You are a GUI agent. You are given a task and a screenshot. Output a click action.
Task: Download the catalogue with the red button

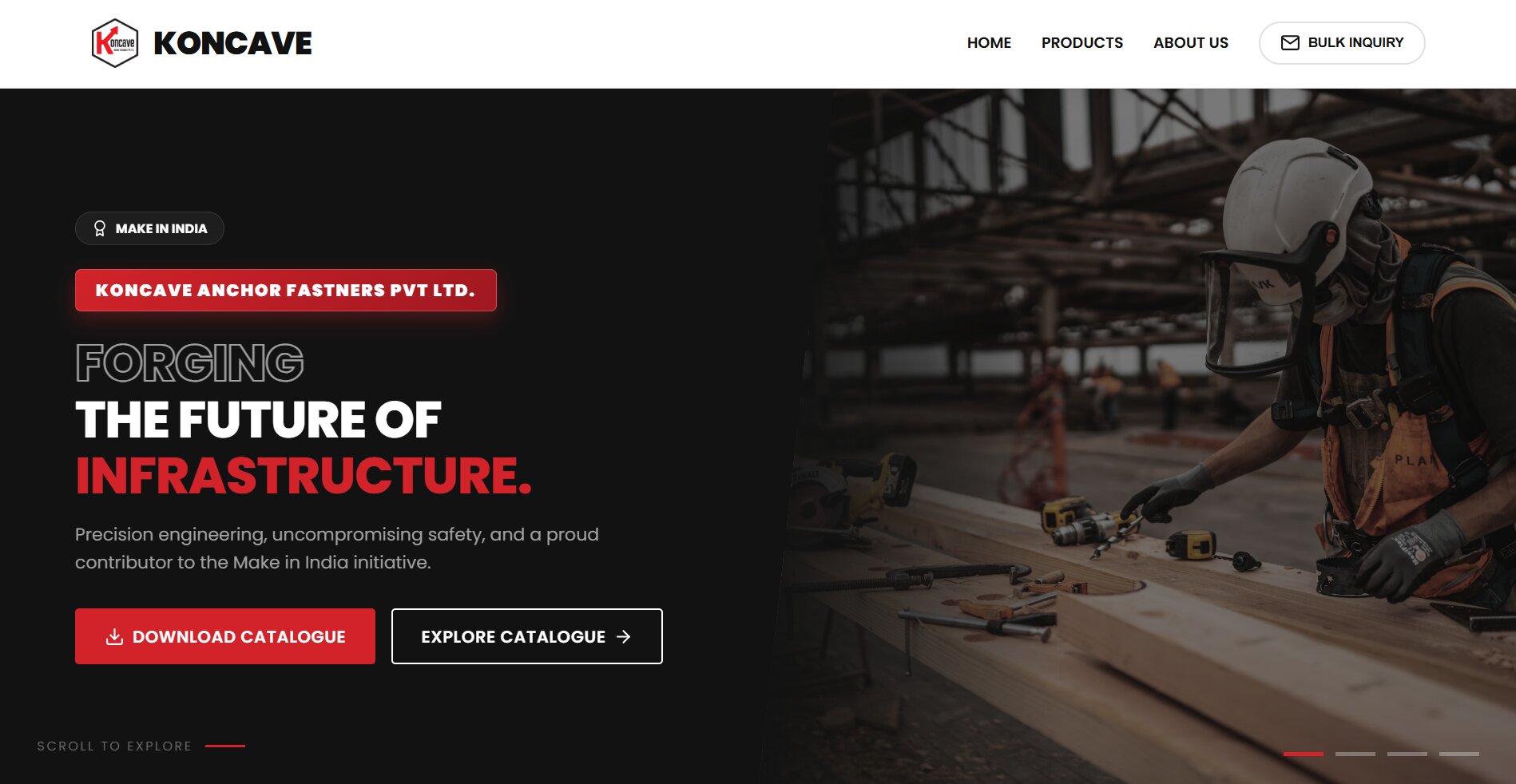click(225, 636)
